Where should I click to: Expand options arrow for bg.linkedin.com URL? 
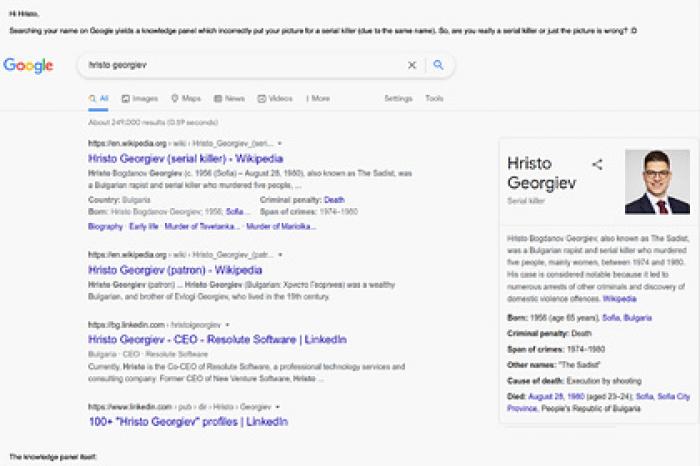click(227, 325)
